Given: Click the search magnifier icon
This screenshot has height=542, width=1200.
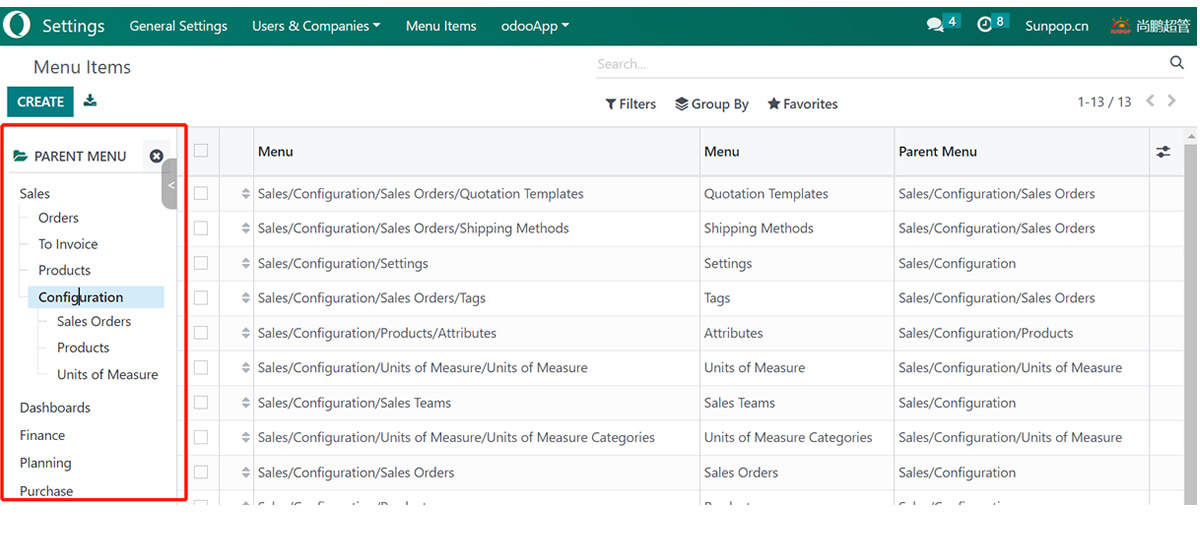Looking at the screenshot, I should click(x=1177, y=63).
